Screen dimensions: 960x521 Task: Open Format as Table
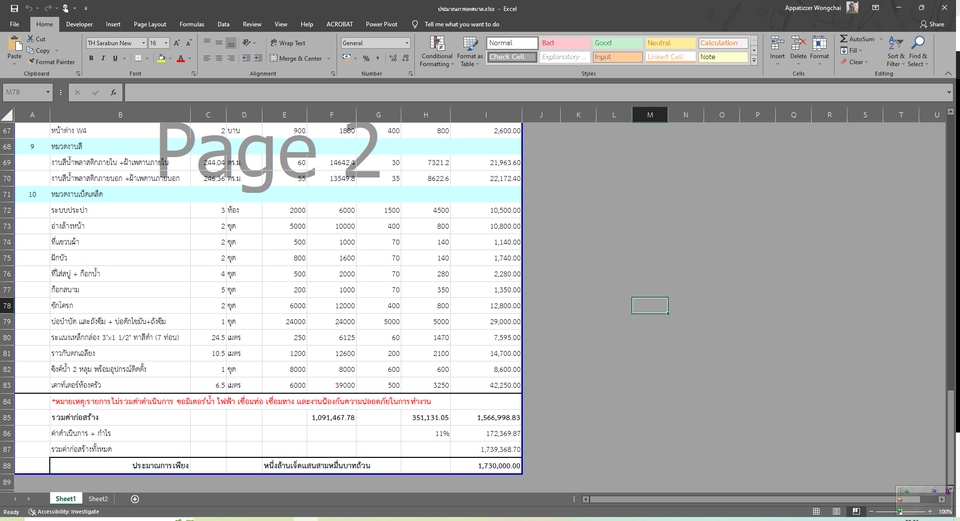(x=470, y=51)
